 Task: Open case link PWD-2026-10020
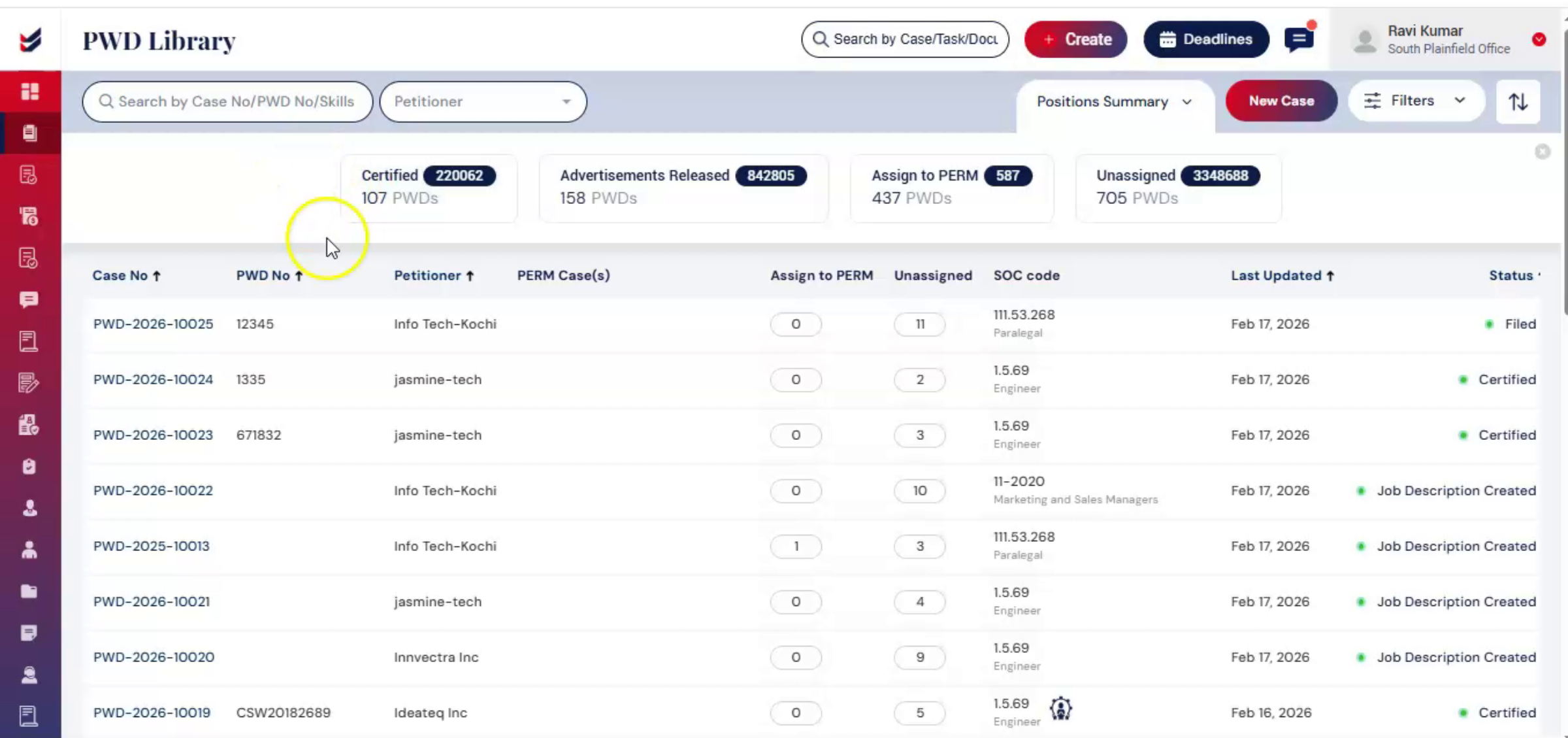click(154, 658)
